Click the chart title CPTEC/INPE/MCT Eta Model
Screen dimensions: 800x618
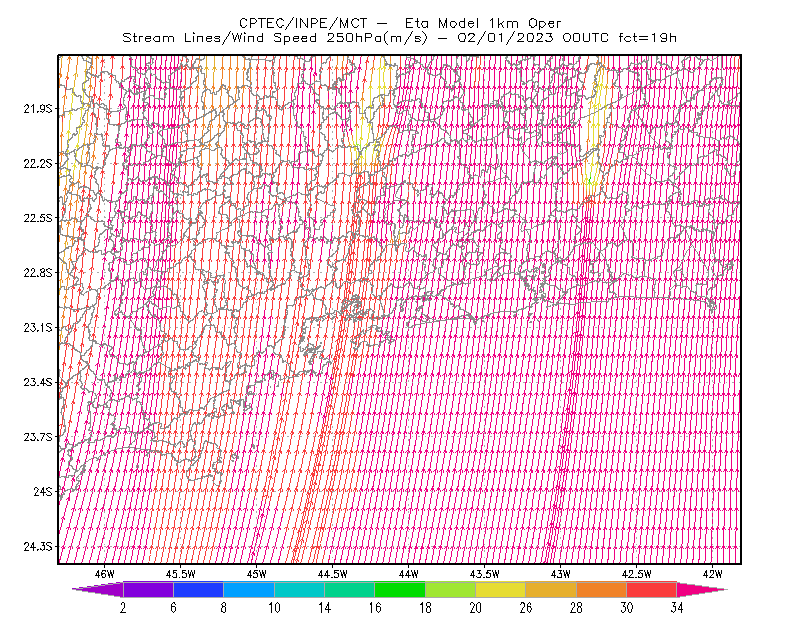coord(400,23)
